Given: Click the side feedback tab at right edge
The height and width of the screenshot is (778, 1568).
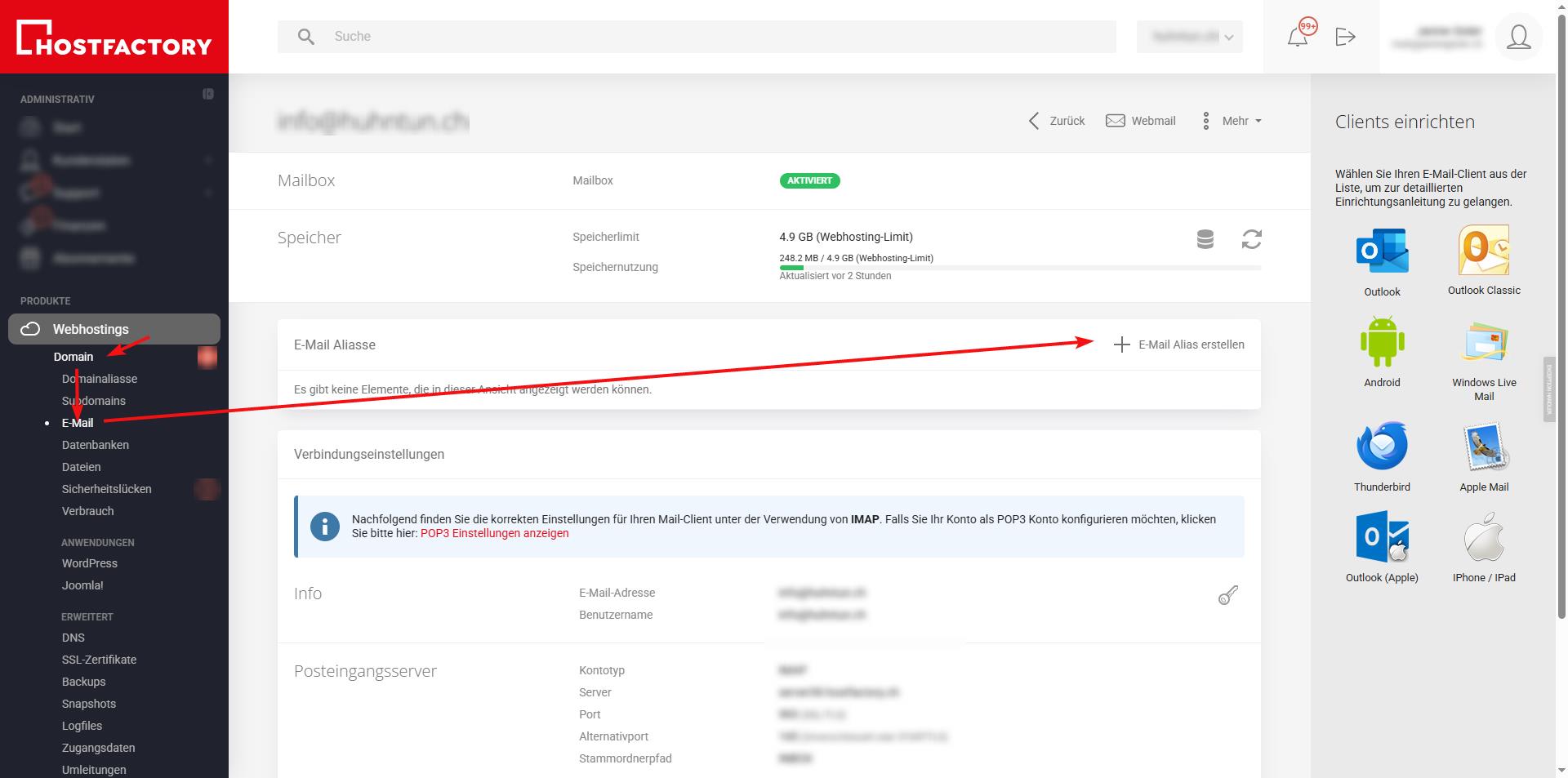Looking at the screenshot, I should point(1548,389).
